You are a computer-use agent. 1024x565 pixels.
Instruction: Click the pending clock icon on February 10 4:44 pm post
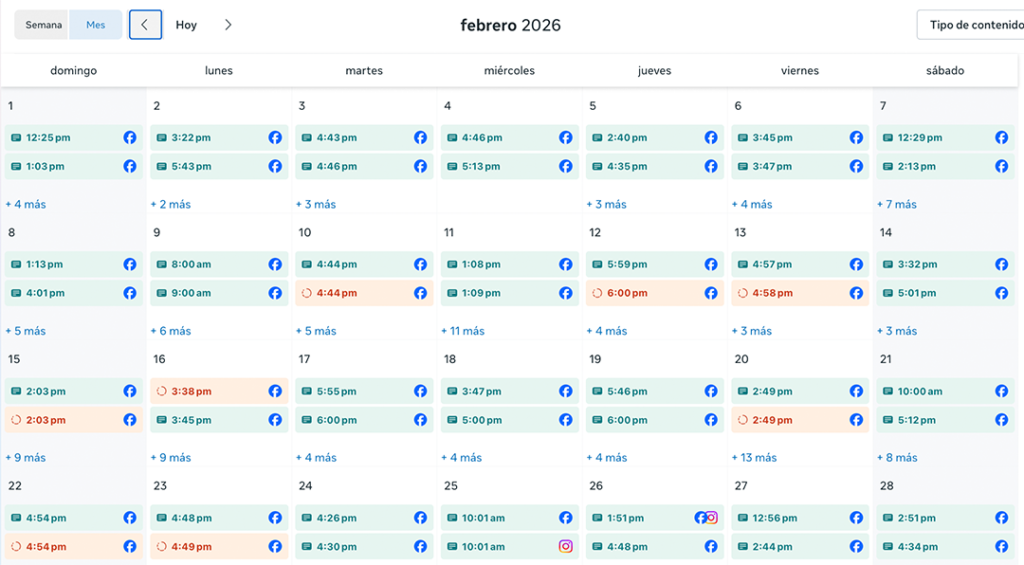pyautogui.click(x=306, y=294)
